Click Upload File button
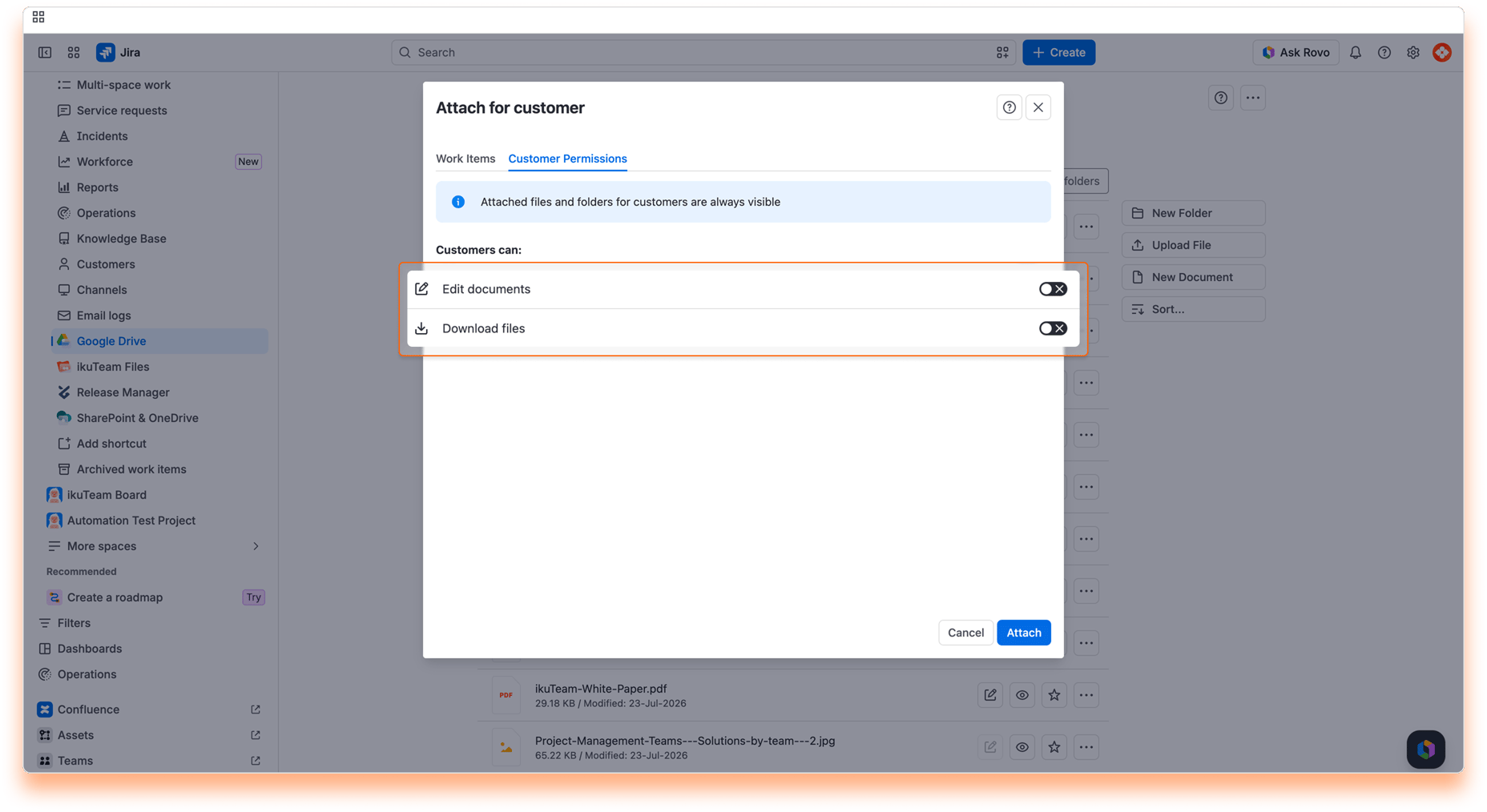Screen dimensions: 1487x812 (1193, 245)
